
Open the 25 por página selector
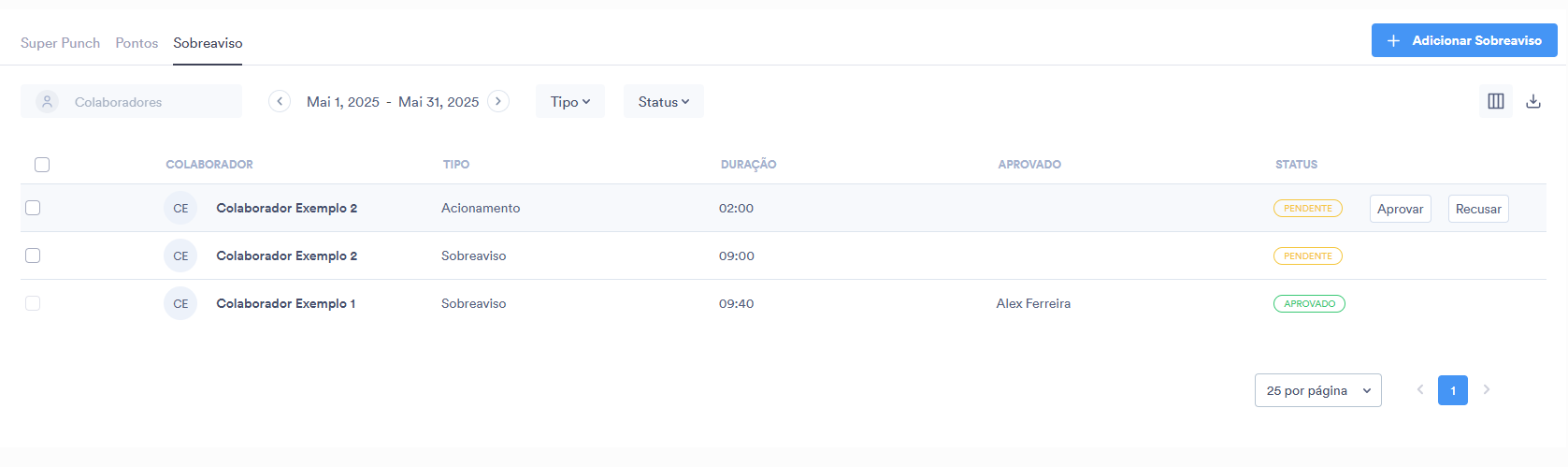pyautogui.click(x=1318, y=390)
